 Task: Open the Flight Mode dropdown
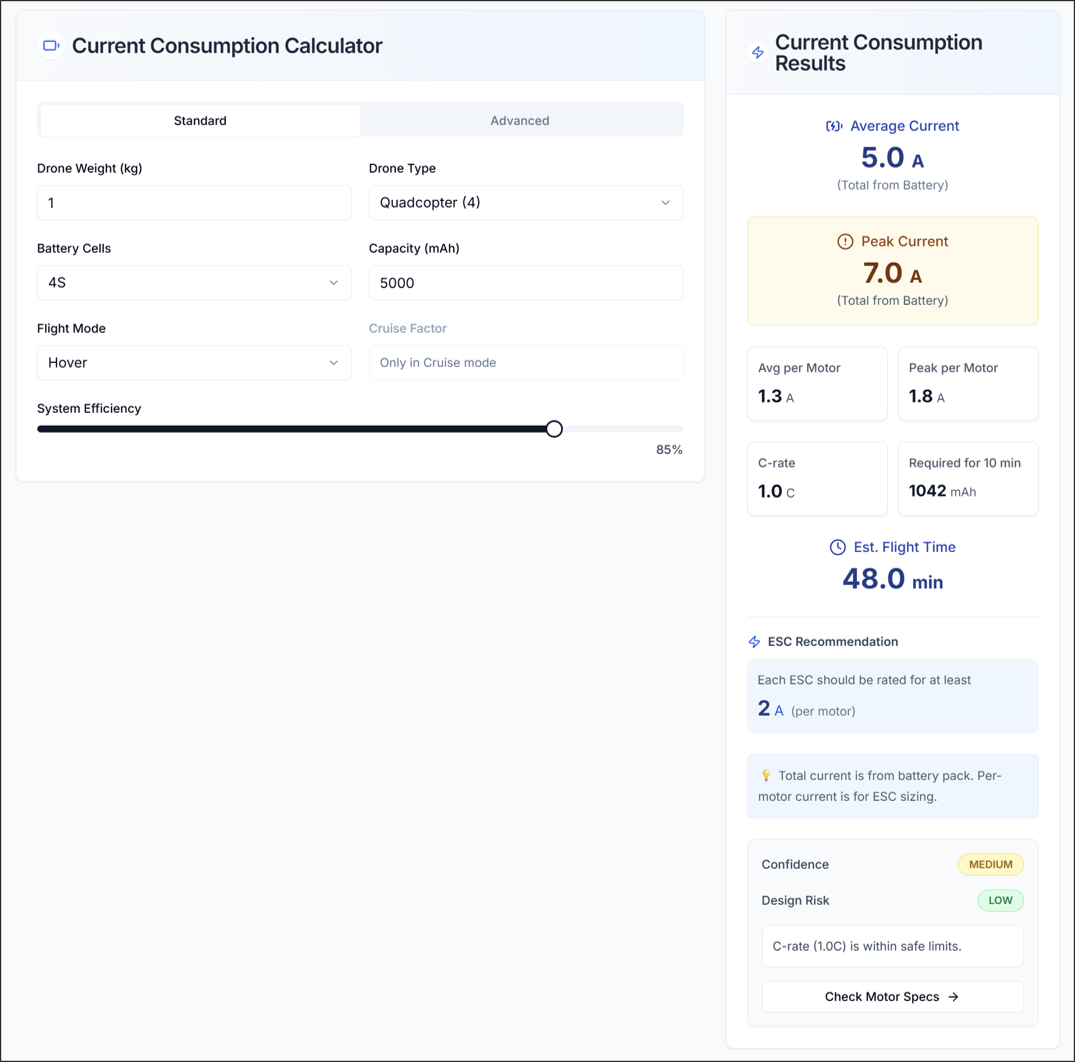194,362
